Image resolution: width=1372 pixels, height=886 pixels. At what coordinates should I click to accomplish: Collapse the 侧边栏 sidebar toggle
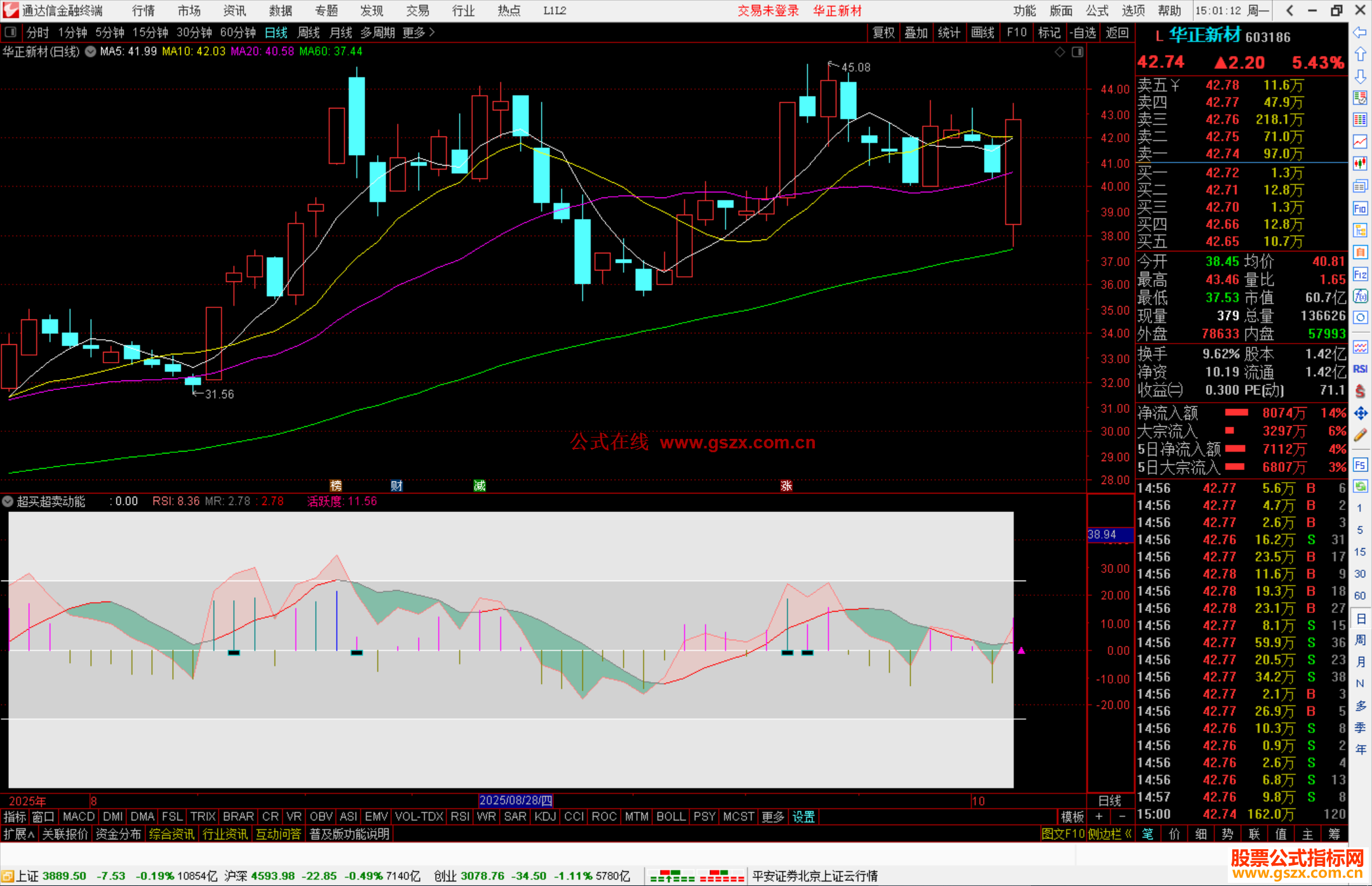click(1109, 834)
